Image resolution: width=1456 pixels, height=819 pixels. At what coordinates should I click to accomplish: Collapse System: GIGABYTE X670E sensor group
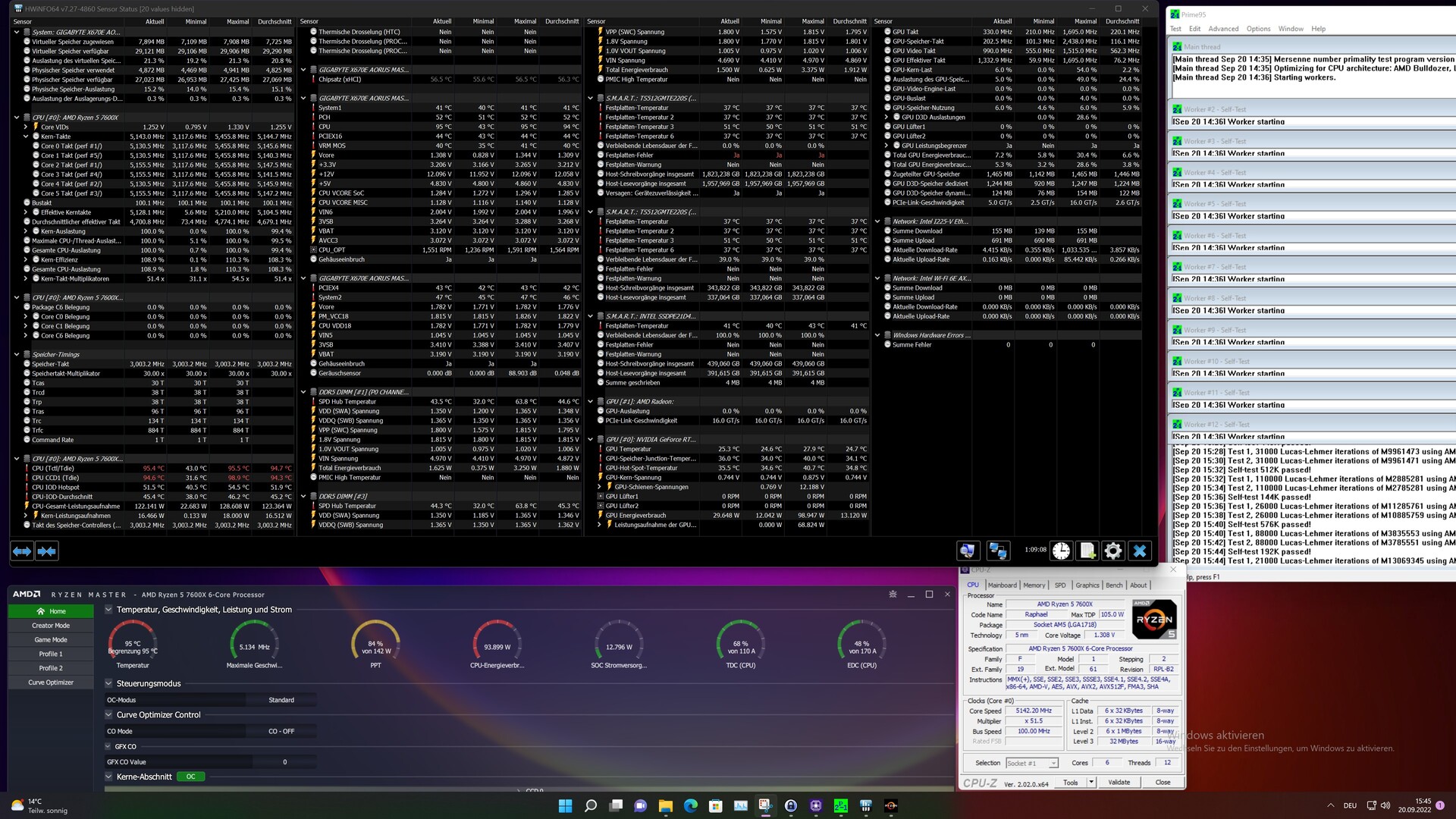point(17,33)
